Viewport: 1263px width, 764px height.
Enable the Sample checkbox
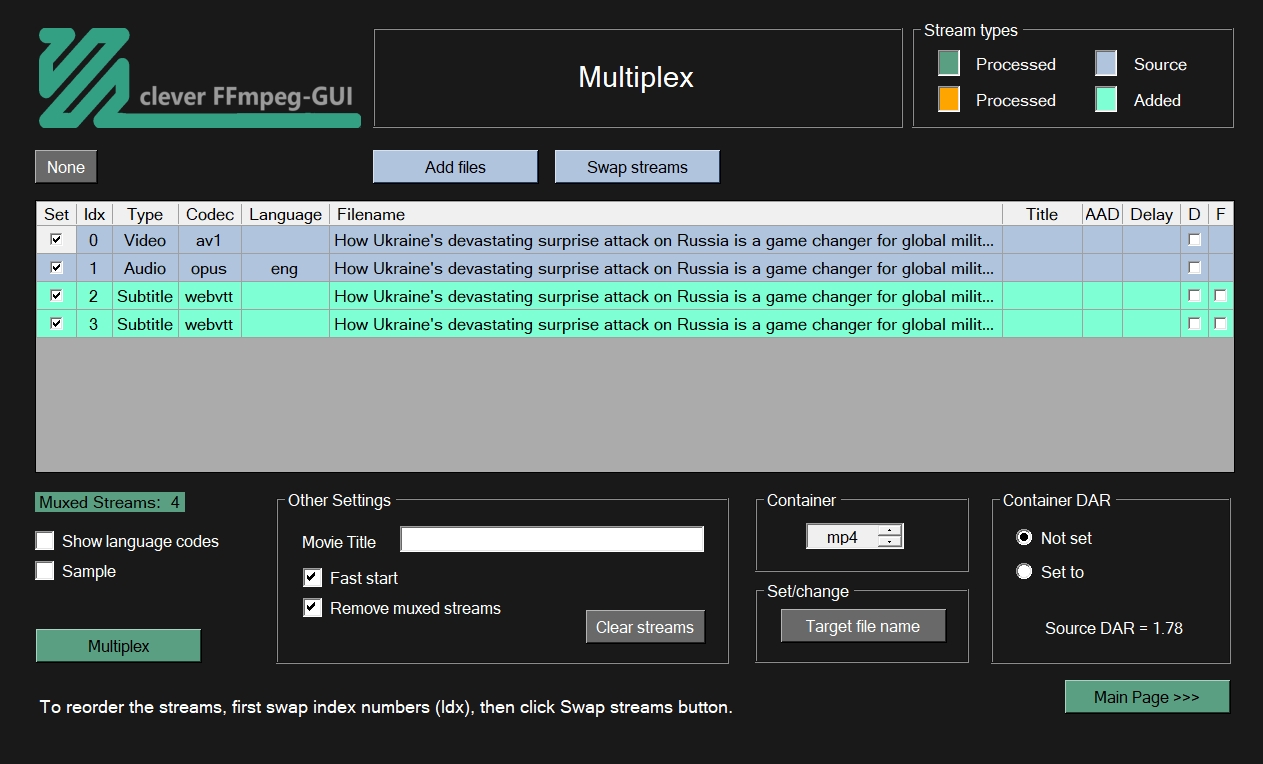tap(45, 571)
